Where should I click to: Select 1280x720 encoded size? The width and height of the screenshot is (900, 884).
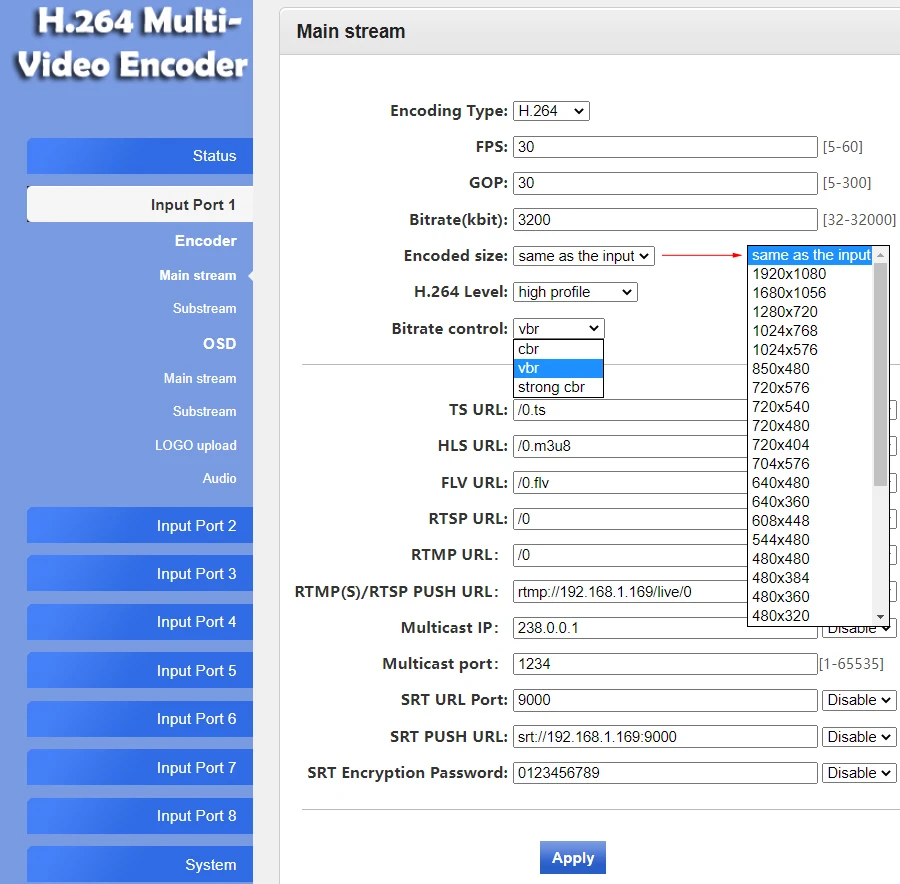810,312
